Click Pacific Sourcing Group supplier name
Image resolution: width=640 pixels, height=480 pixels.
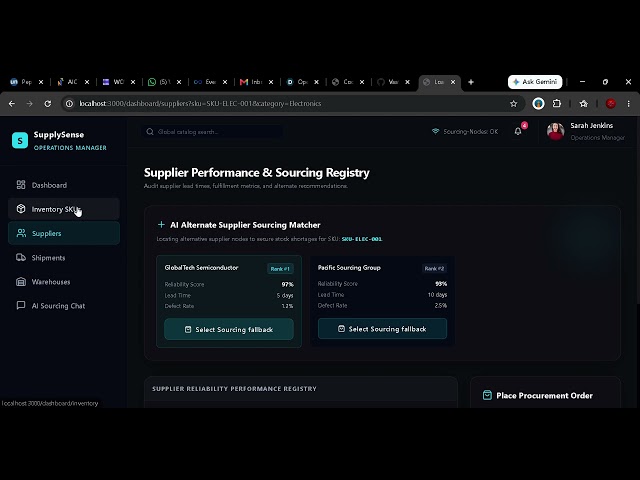pos(349,268)
